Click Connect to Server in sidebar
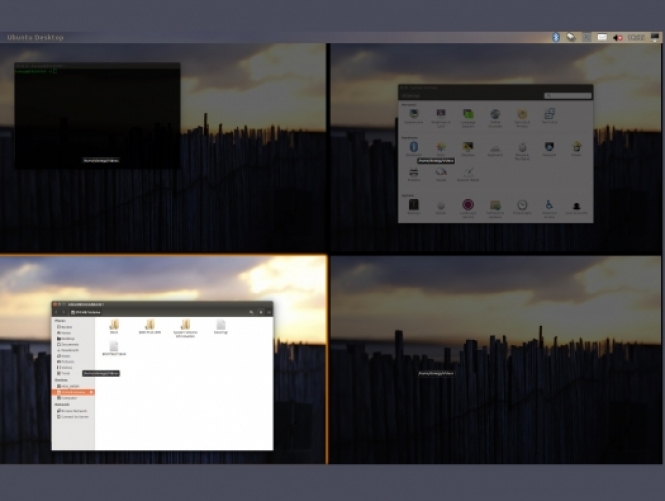Screen dimensions: 665x501 [x=75, y=416]
